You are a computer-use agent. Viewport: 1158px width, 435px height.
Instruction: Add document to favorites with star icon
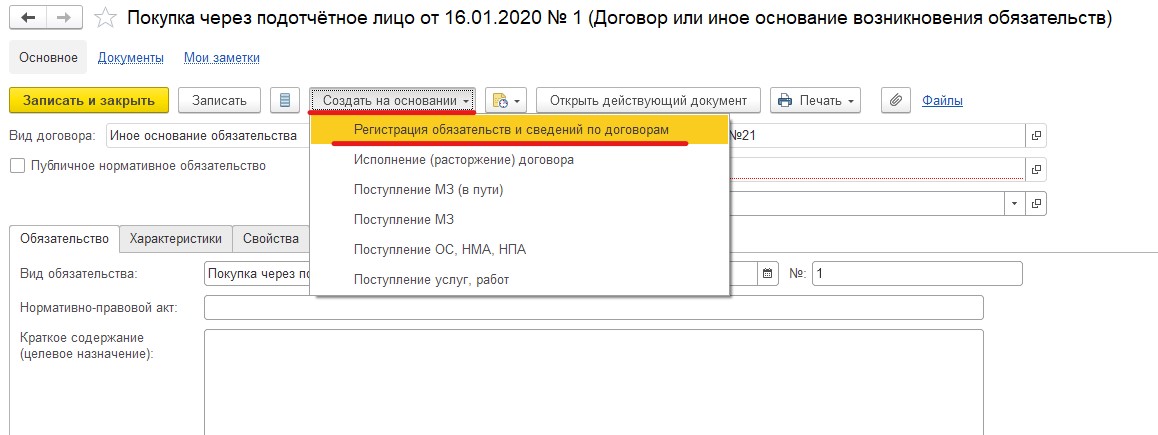click(106, 18)
